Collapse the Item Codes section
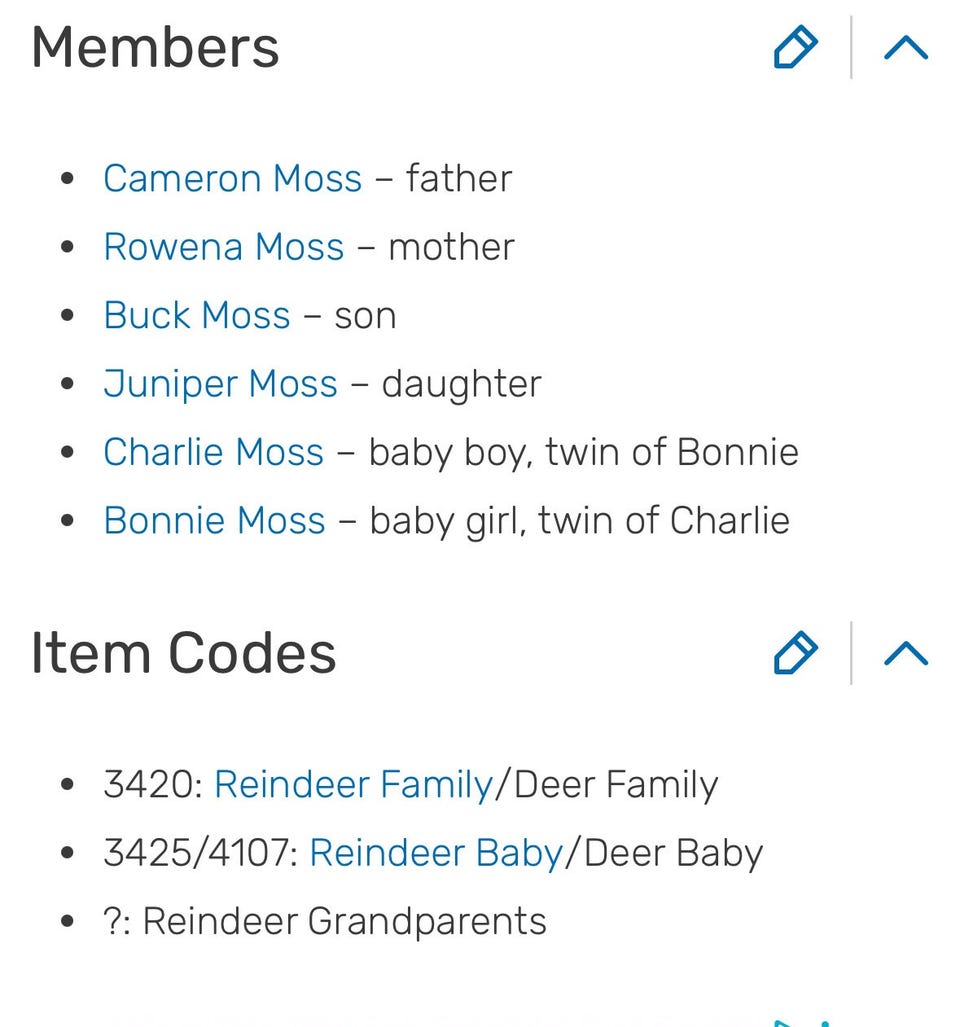960x1027 pixels. (906, 654)
